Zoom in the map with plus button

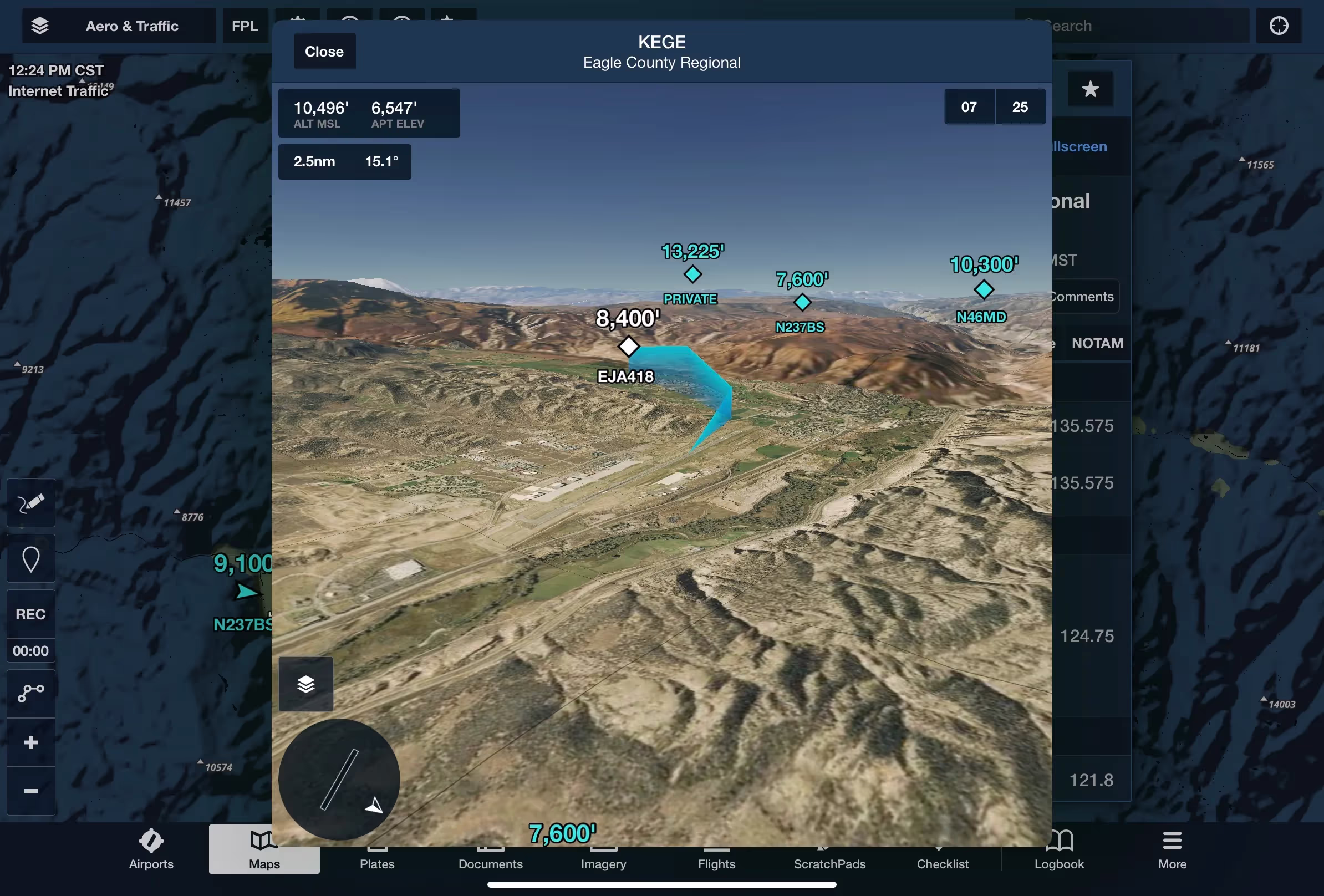[x=30, y=742]
